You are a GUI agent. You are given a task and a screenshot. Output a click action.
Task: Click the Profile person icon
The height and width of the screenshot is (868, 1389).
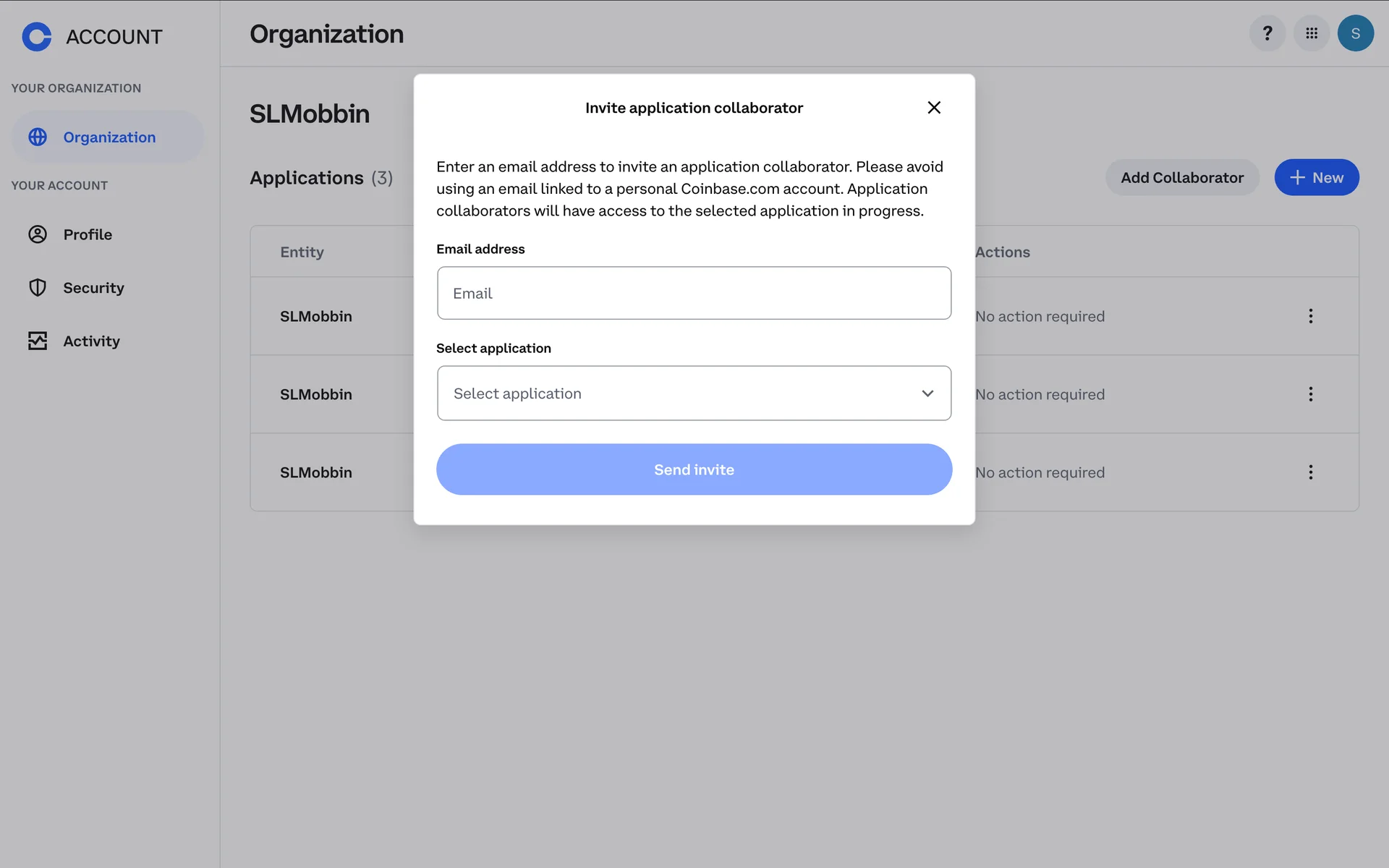[38, 234]
